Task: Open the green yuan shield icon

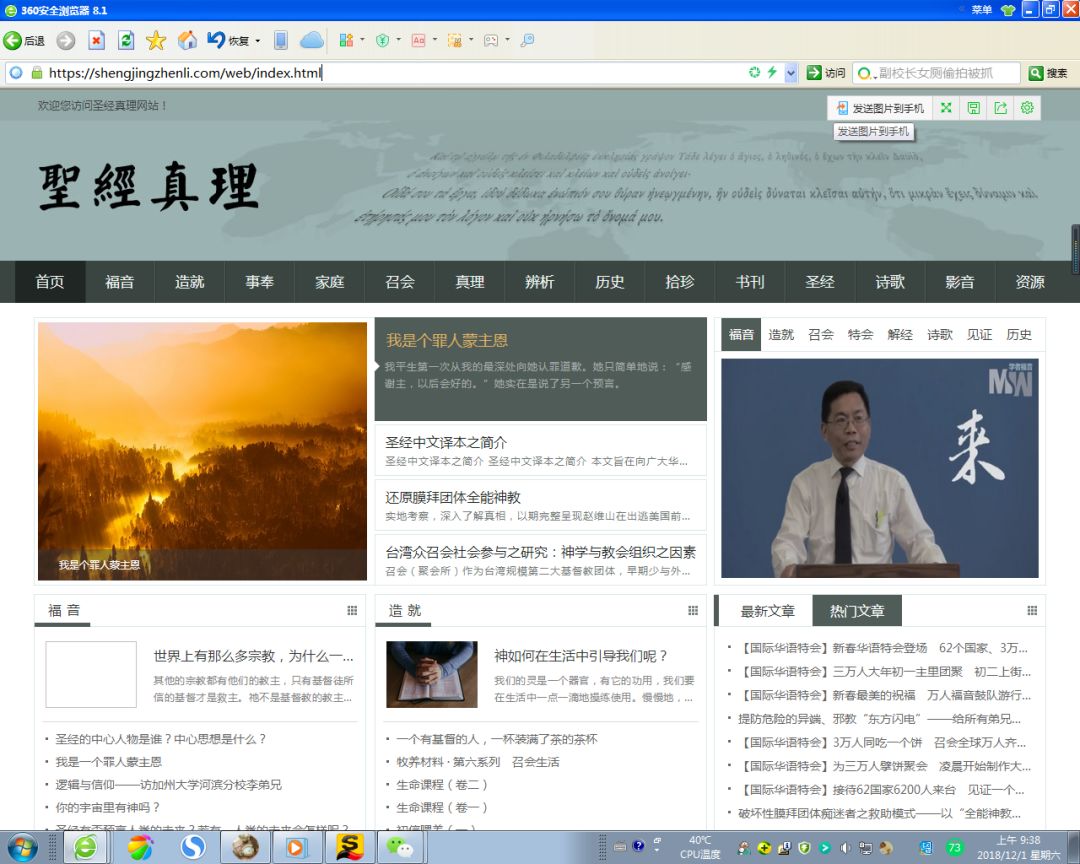Action: pos(383,41)
